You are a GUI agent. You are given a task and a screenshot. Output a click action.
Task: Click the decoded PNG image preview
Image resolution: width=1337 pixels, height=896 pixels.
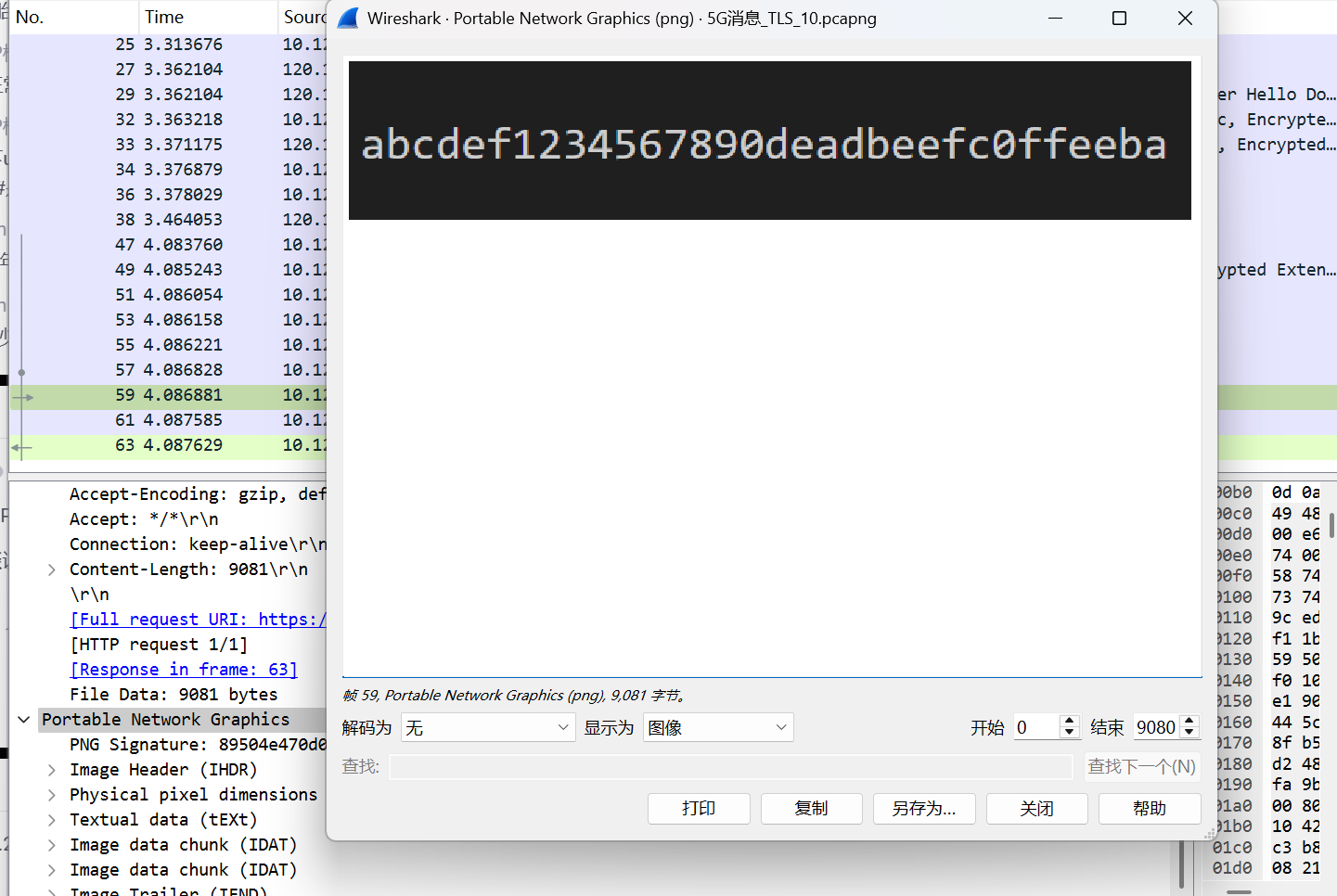(770, 141)
